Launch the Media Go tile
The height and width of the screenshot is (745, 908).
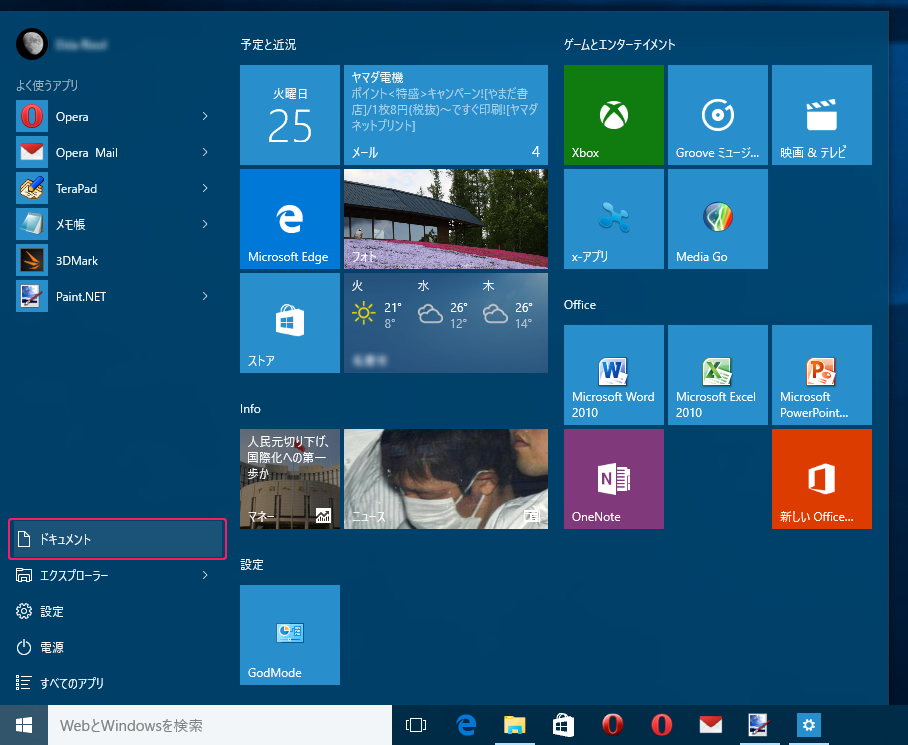pyautogui.click(x=717, y=219)
